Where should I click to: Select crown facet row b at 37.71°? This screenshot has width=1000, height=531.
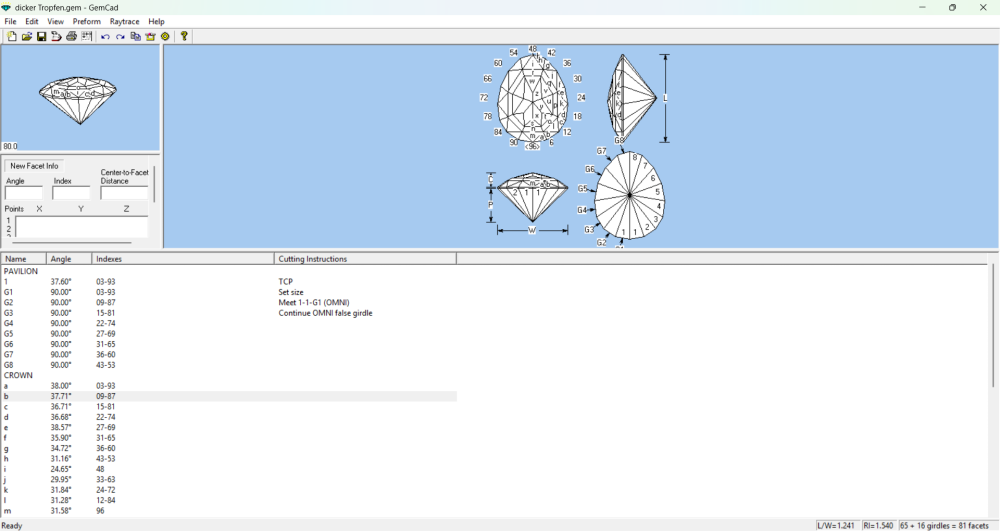[x=60, y=397]
